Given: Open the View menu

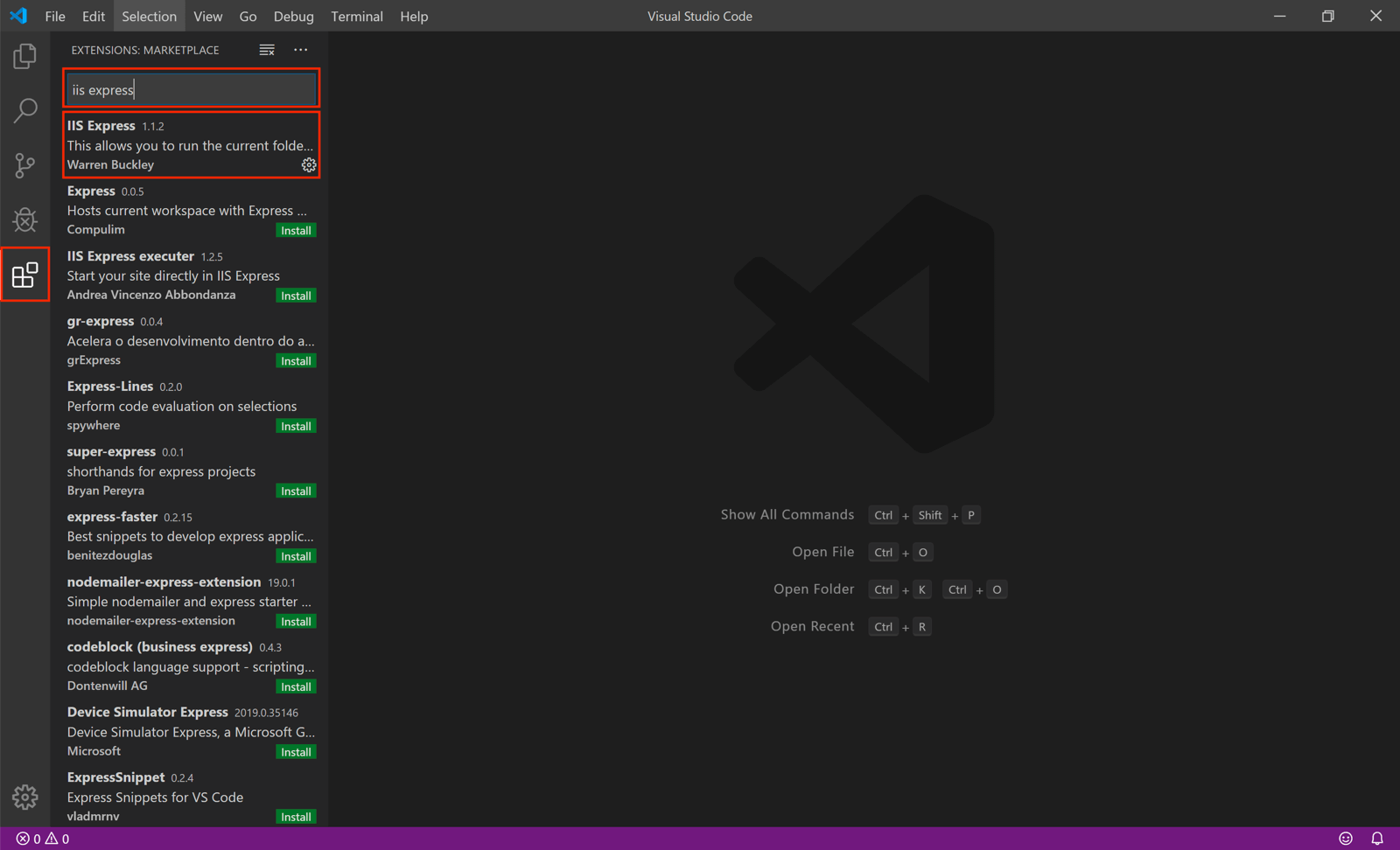Looking at the screenshot, I should tap(207, 16).
